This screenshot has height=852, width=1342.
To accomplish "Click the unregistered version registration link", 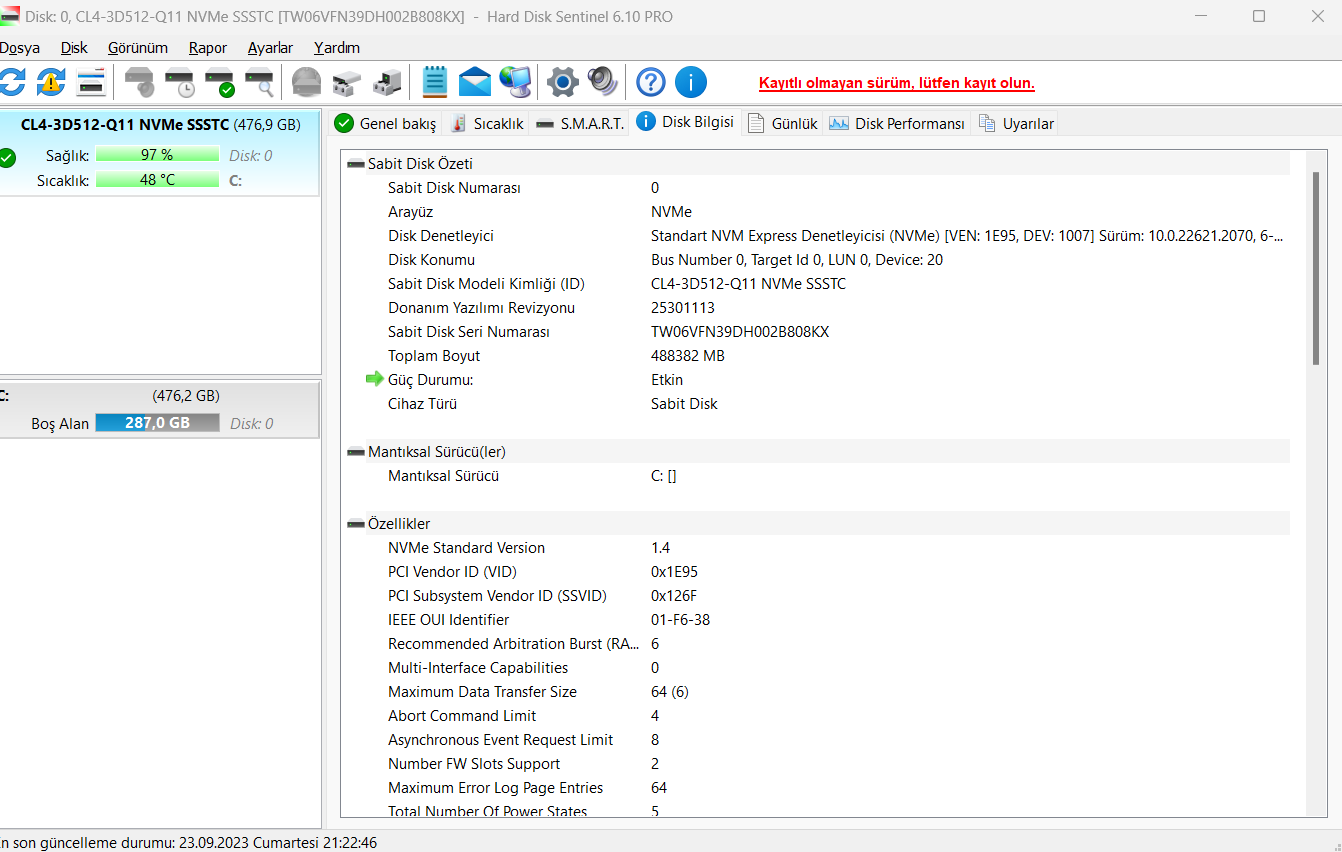I will [897, 83].
